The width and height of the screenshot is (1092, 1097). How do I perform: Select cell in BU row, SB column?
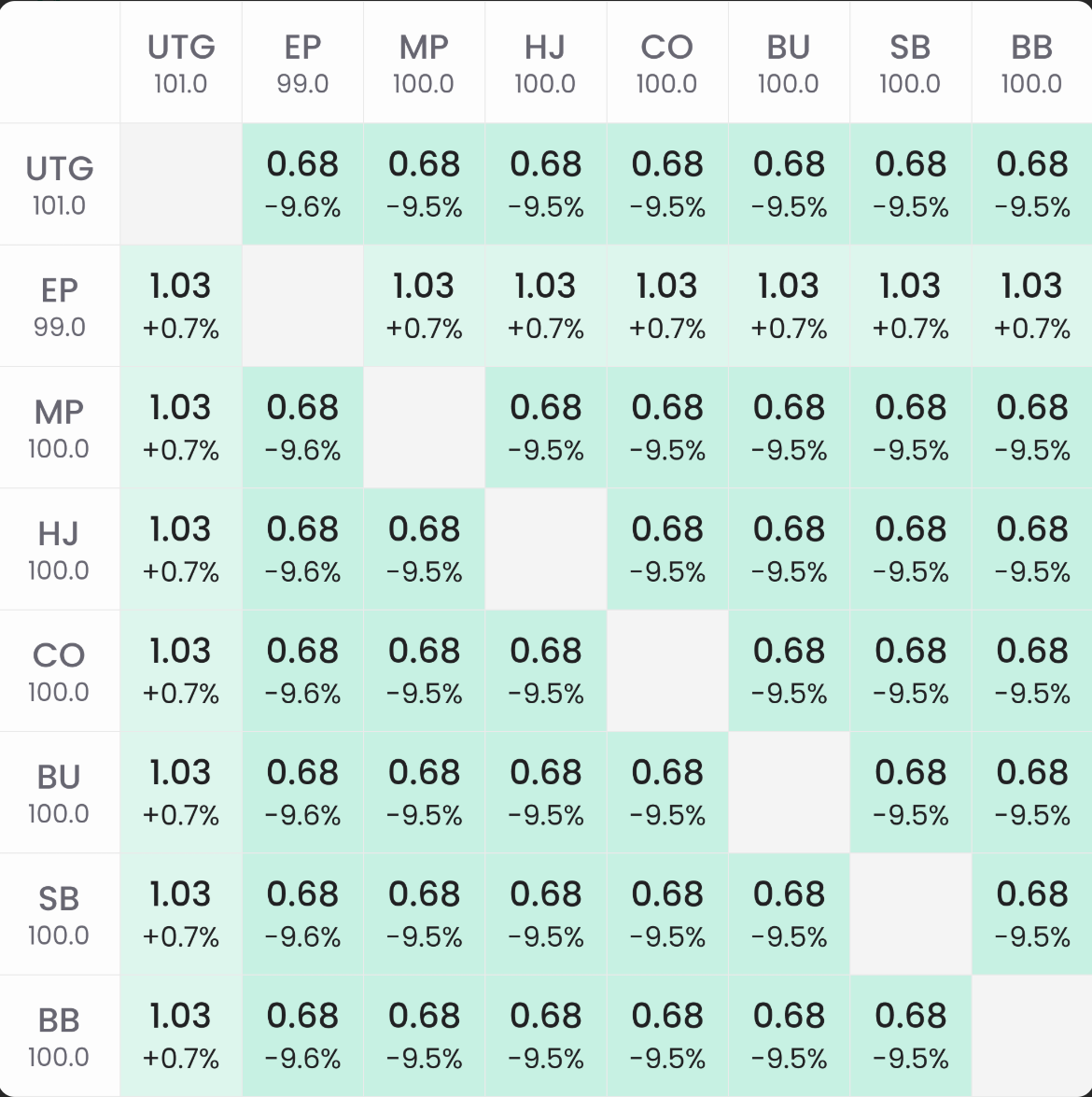pos(910,793)
